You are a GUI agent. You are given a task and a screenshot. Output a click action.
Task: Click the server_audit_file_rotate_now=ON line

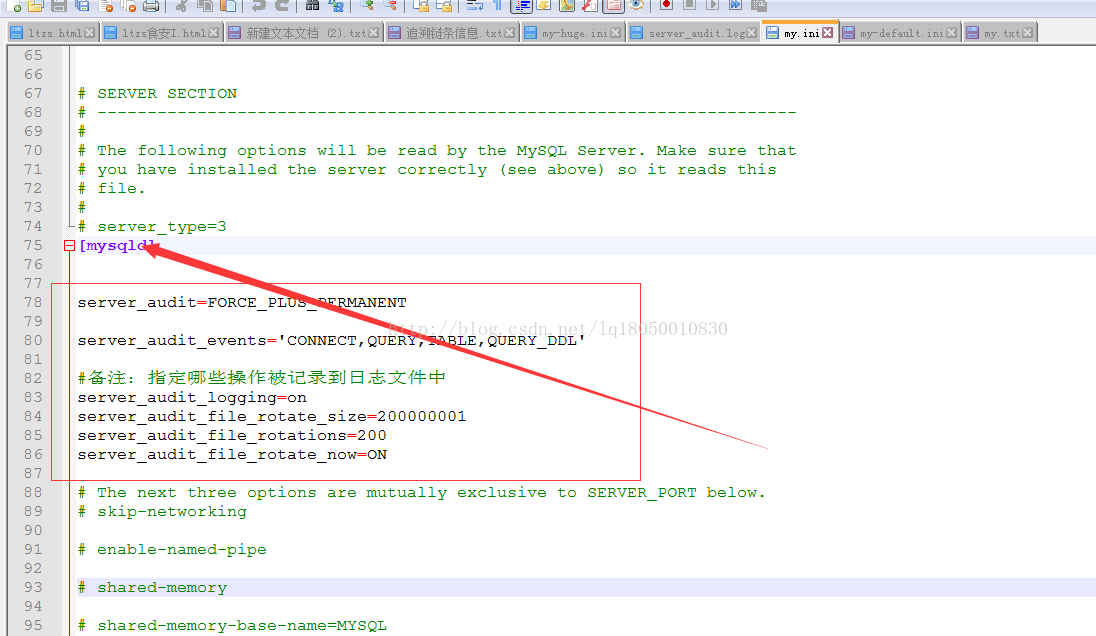point(232,454)
